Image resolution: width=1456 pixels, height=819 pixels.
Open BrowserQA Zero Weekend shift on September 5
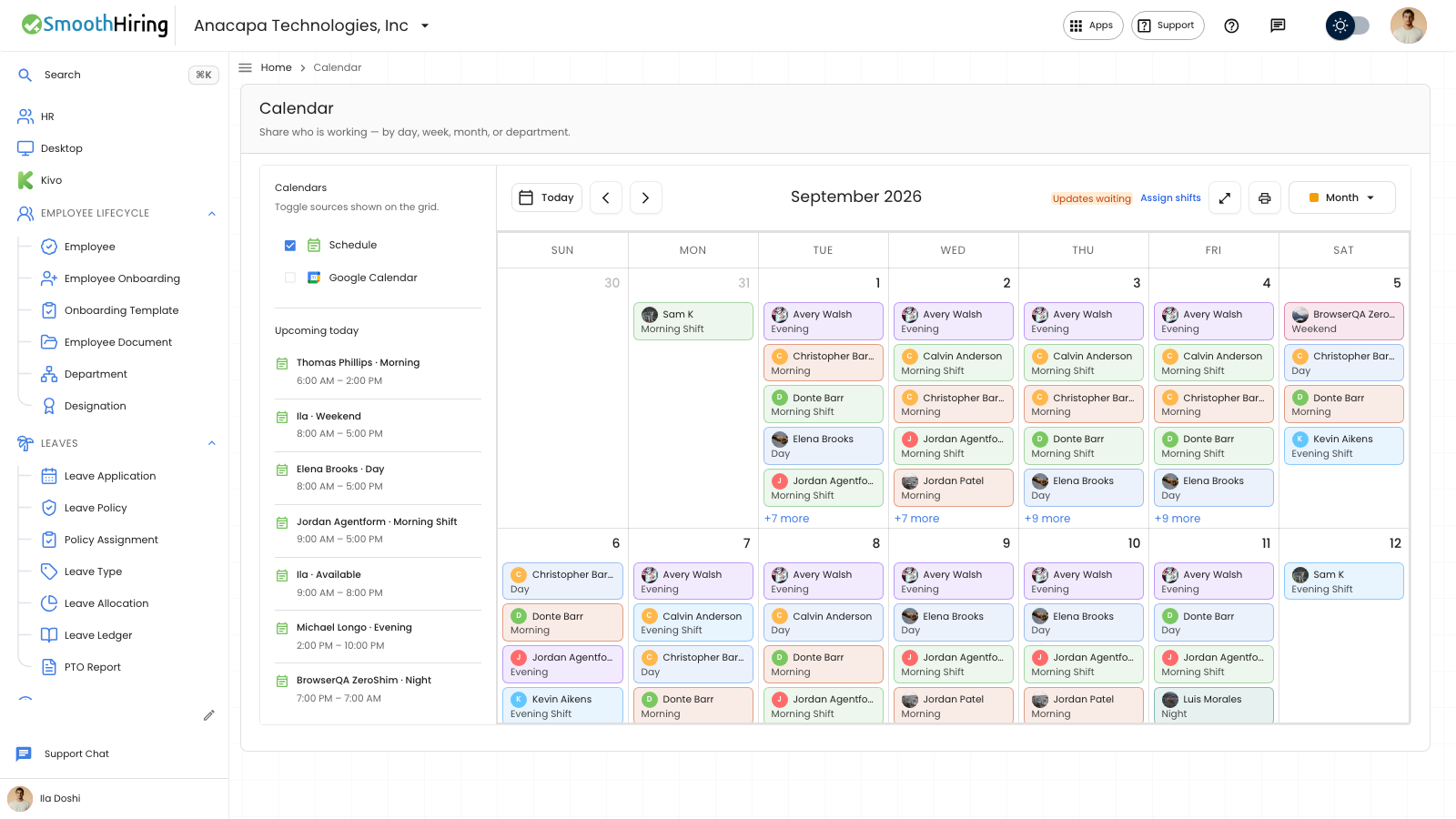(1344, 321)
